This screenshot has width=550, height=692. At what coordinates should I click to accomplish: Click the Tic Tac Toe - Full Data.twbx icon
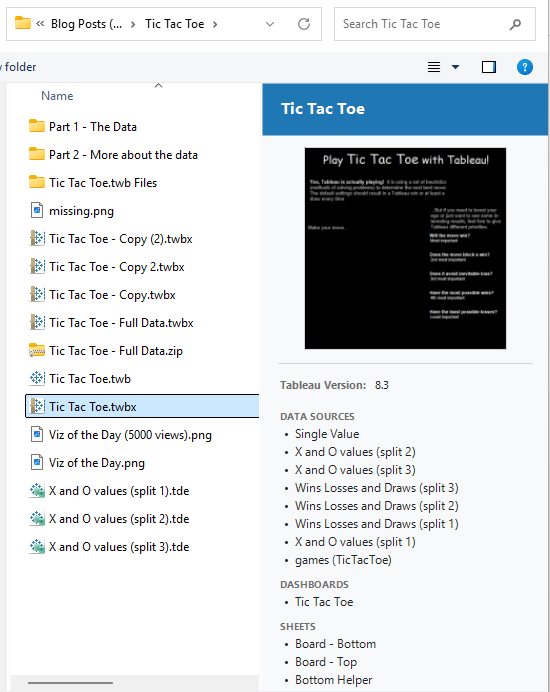click(37, 323)
